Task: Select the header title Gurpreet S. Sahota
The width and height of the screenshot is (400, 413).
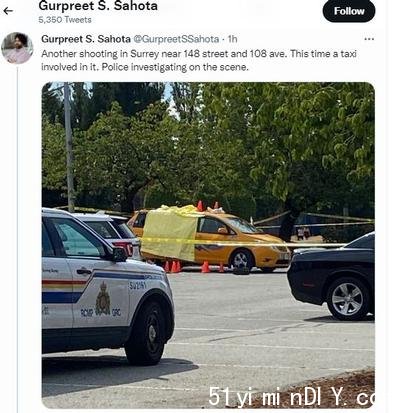Action: (x=98, y=6)
